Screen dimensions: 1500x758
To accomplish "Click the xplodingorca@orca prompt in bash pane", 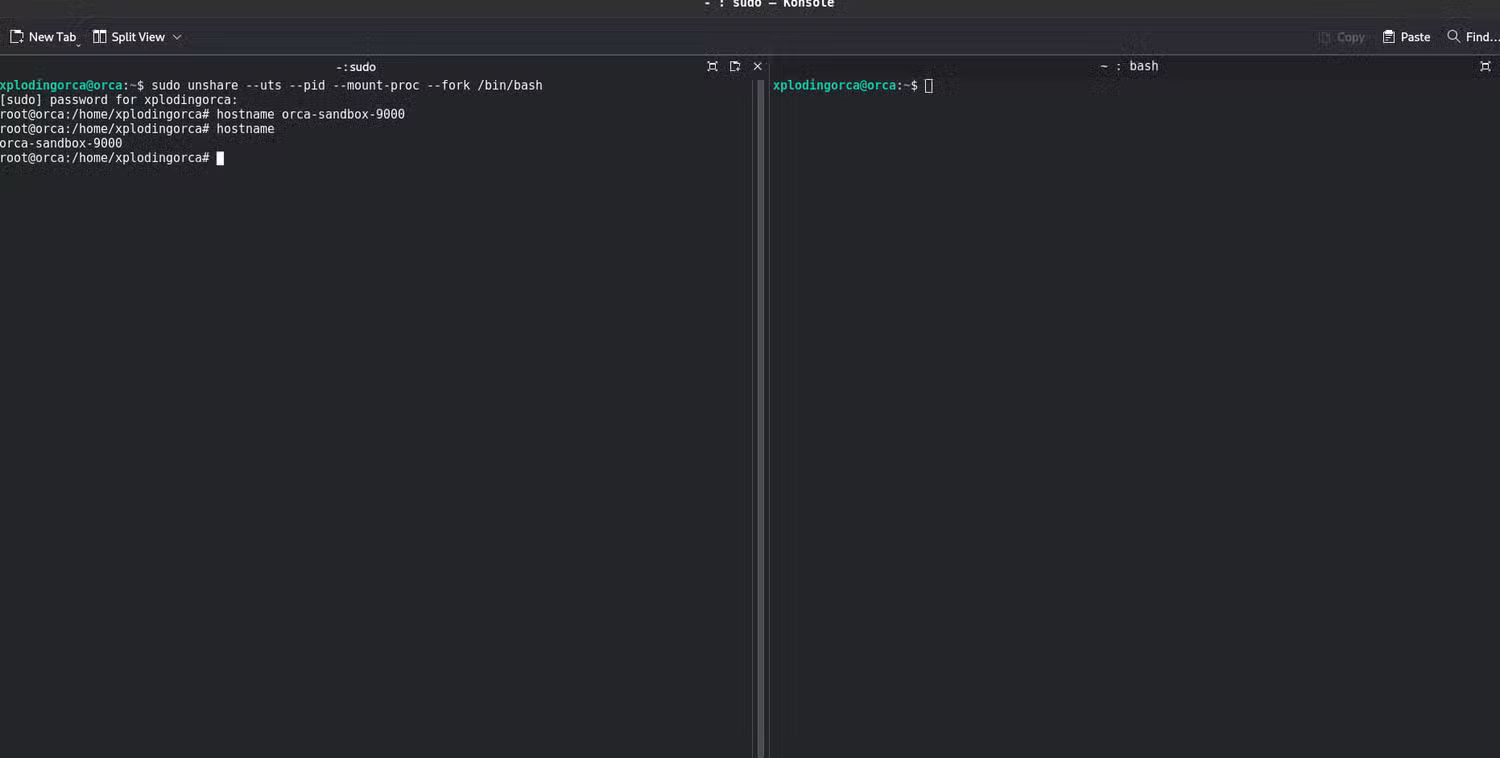I will tap(845, 86).
